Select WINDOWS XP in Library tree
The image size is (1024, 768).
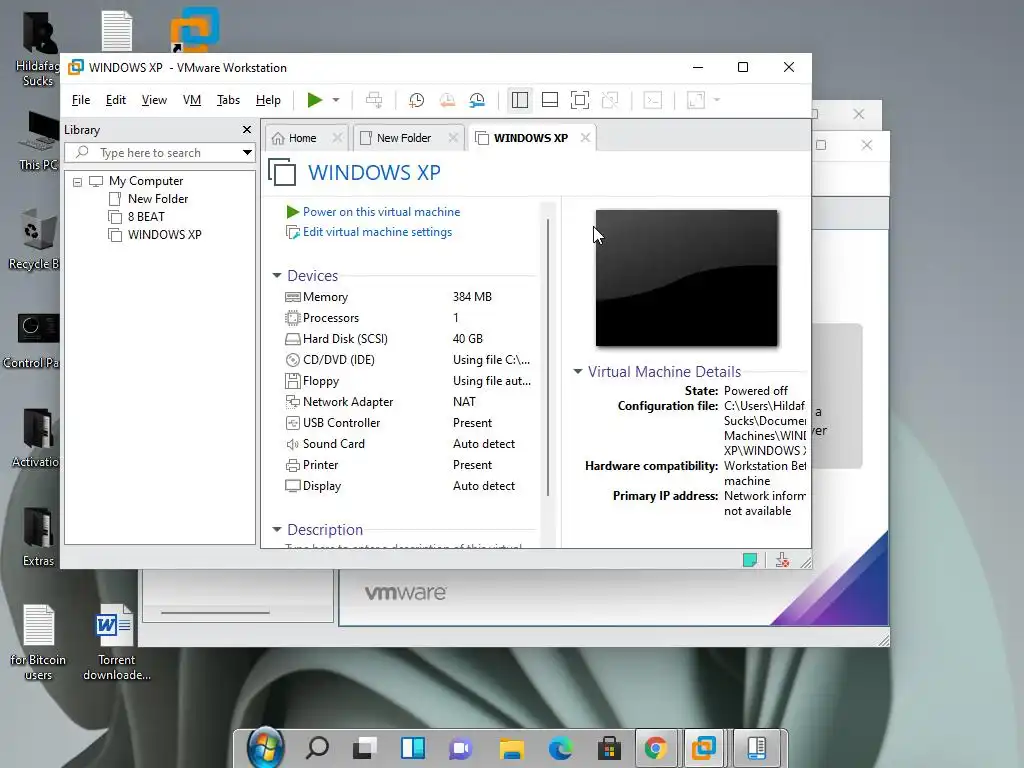165,234
